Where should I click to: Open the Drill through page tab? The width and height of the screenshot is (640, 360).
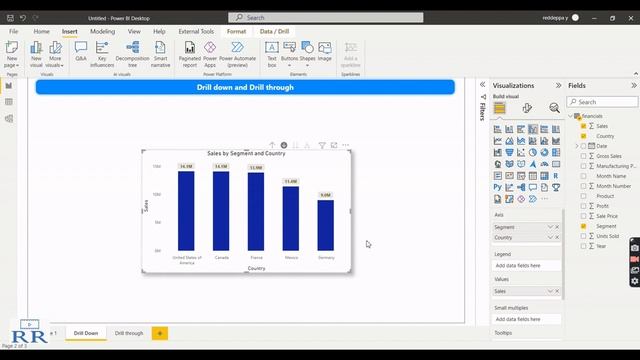pos(129,333)
